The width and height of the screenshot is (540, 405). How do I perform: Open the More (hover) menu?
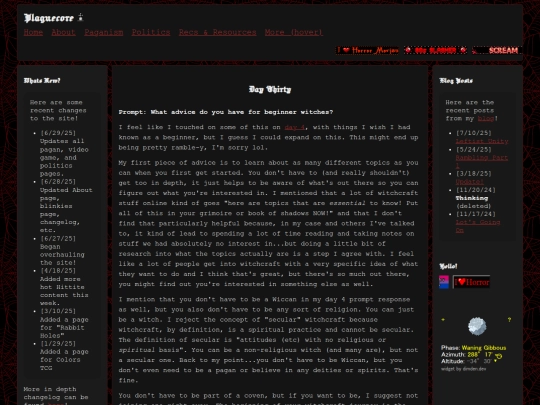click(x=294, y=32)
